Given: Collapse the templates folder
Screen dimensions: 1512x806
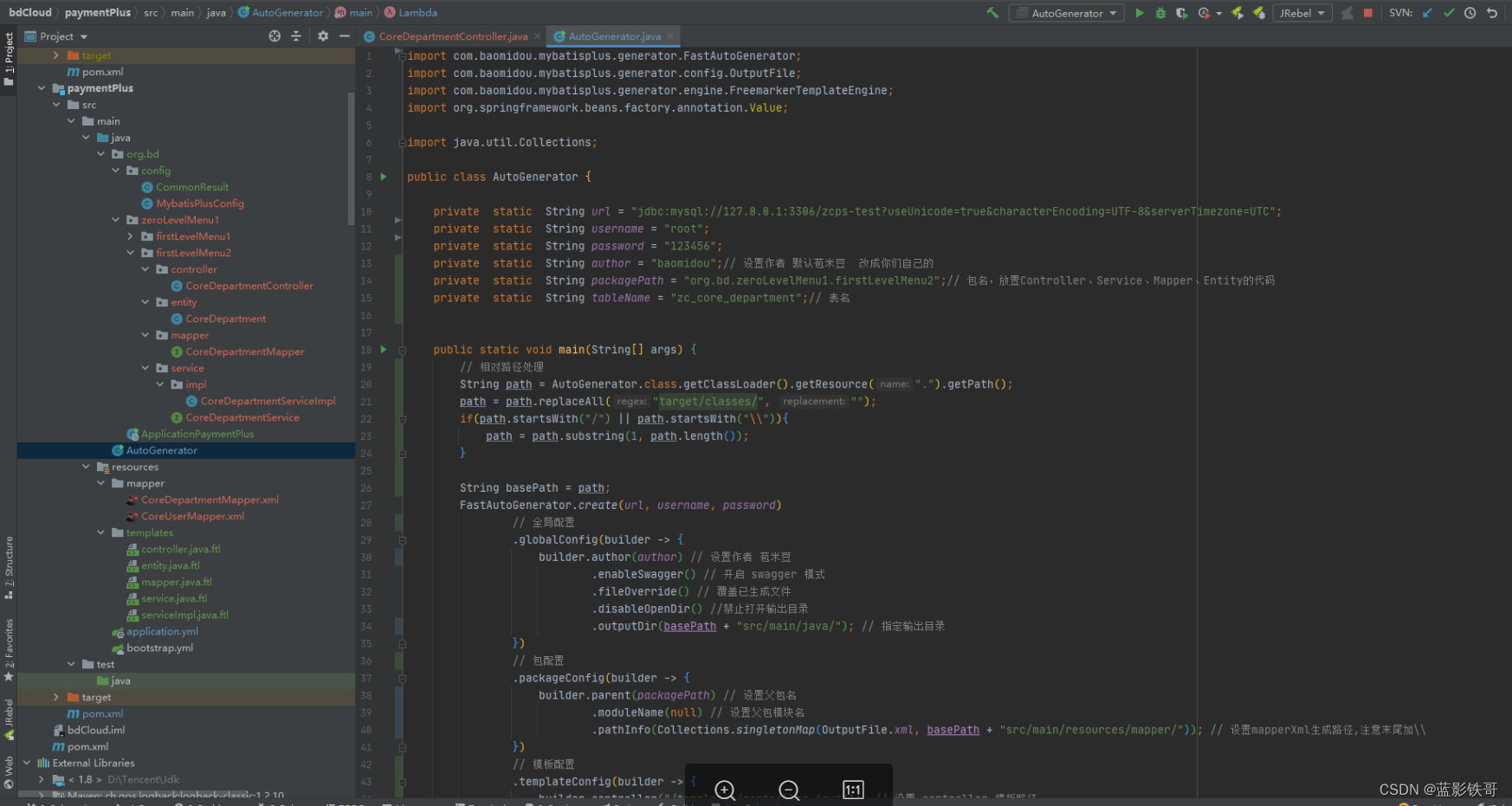Looking at the screenshot, I should 101,532.
